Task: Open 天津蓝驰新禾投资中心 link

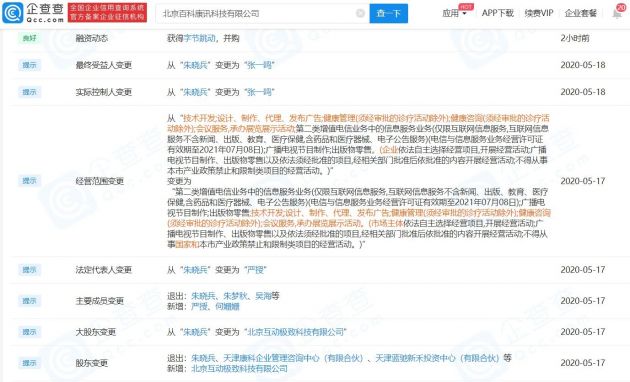Action: tap(437, 358)
